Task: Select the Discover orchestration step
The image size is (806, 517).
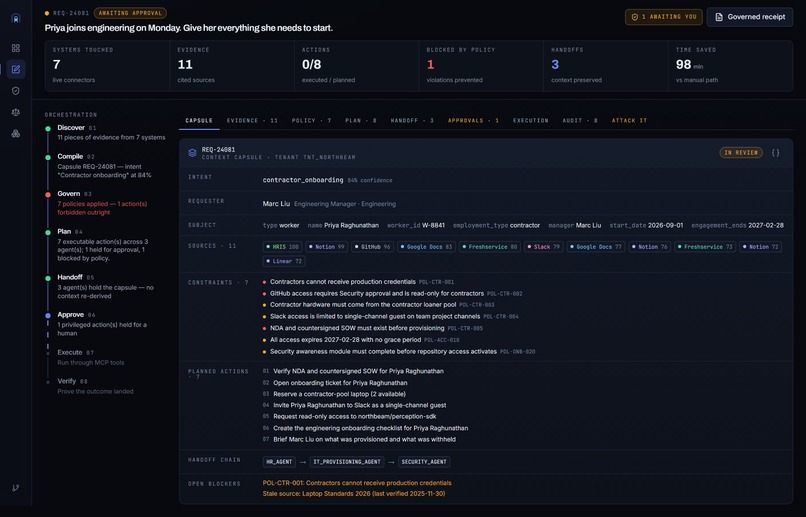Action: pyautogui.click(x=106, y=133)
